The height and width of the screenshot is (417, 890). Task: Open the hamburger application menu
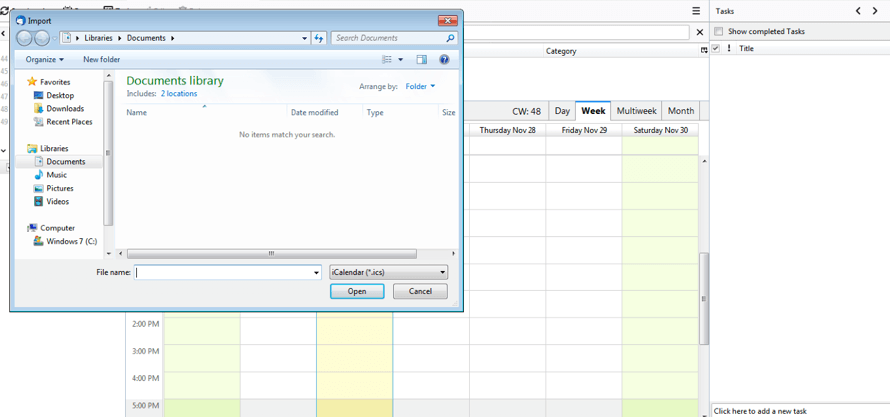click(696, 11)
